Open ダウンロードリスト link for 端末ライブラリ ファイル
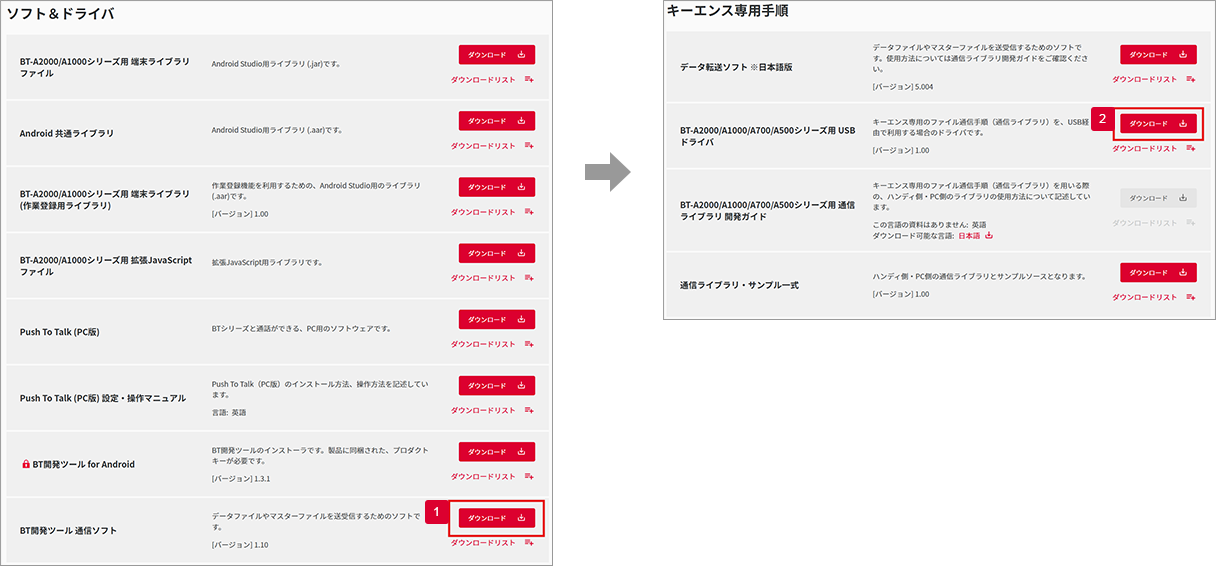Screen dimensions: 1216x566 (x=483, y=80)
